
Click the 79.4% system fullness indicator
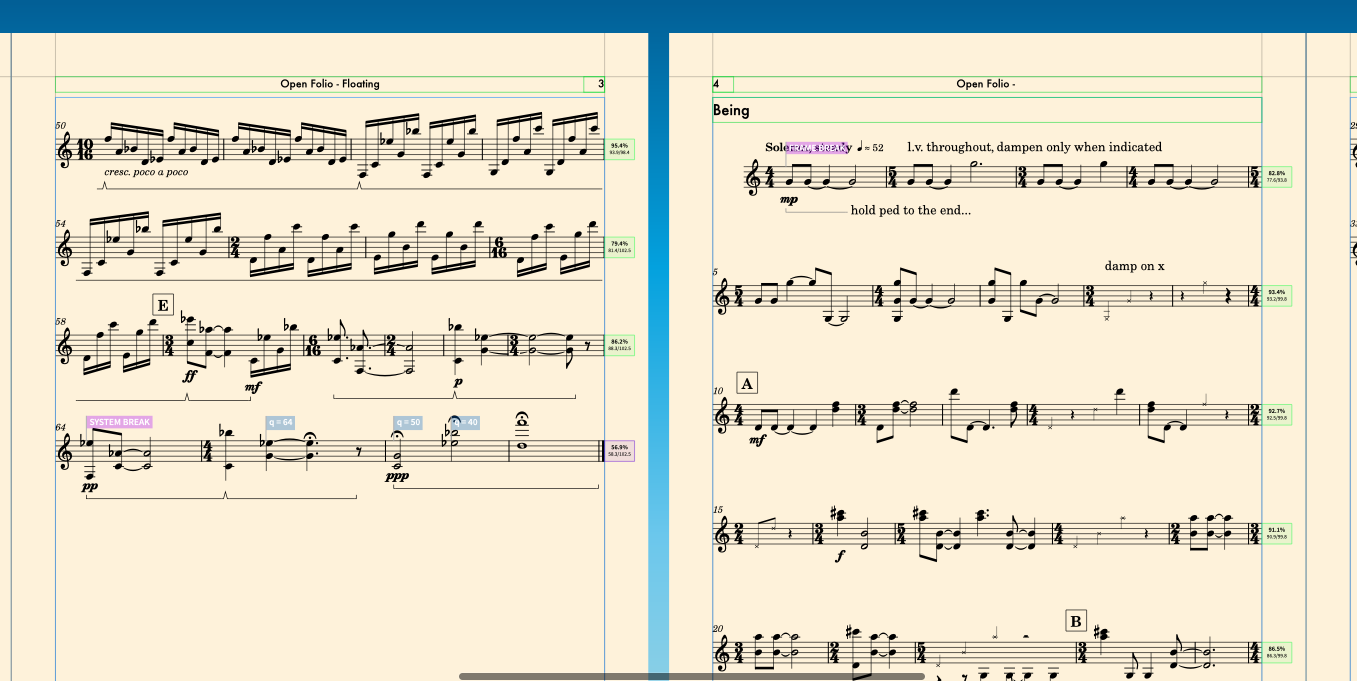point(620,247)
